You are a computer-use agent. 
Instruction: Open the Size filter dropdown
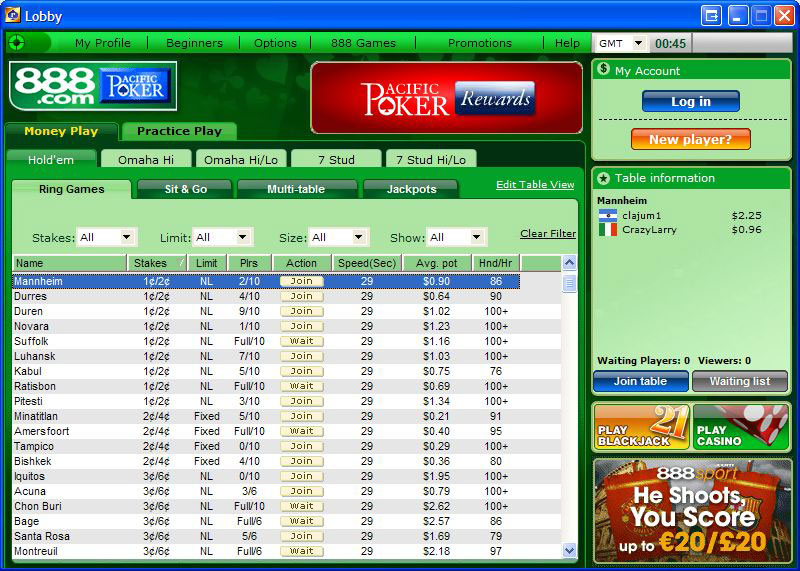[x=359, y=237]
